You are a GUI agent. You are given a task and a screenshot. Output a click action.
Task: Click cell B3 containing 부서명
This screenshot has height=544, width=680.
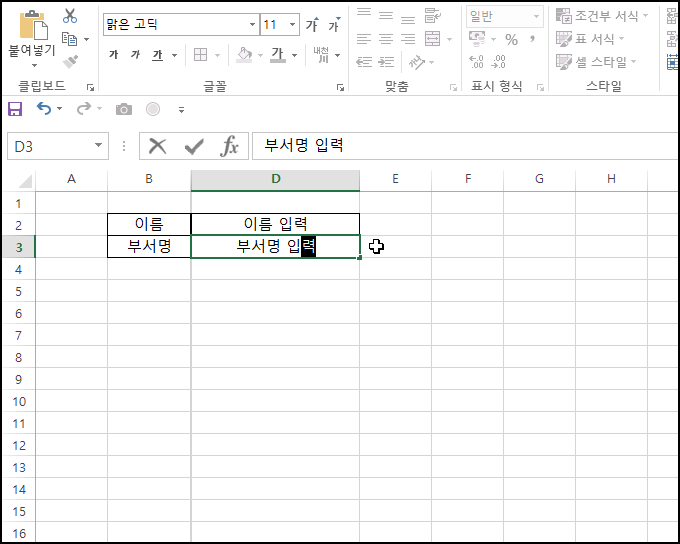point(149,246)
